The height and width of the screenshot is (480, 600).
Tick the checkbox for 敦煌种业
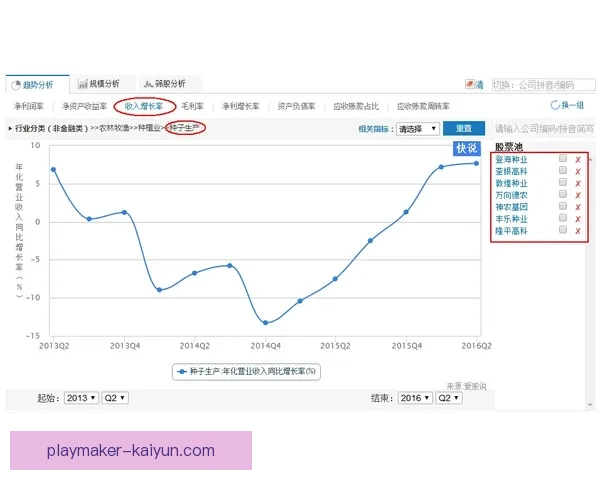tap(563, 182)
